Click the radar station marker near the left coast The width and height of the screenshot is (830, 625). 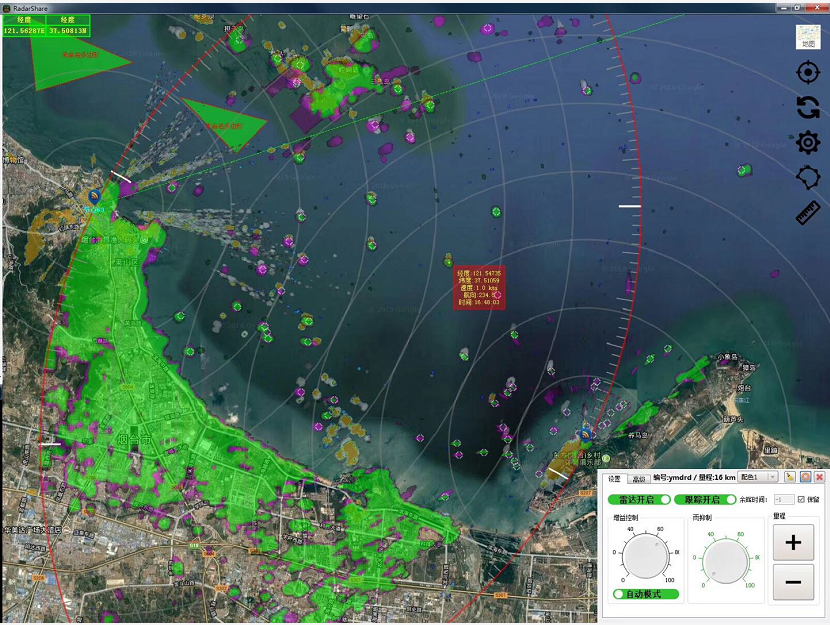pos(95,197)
